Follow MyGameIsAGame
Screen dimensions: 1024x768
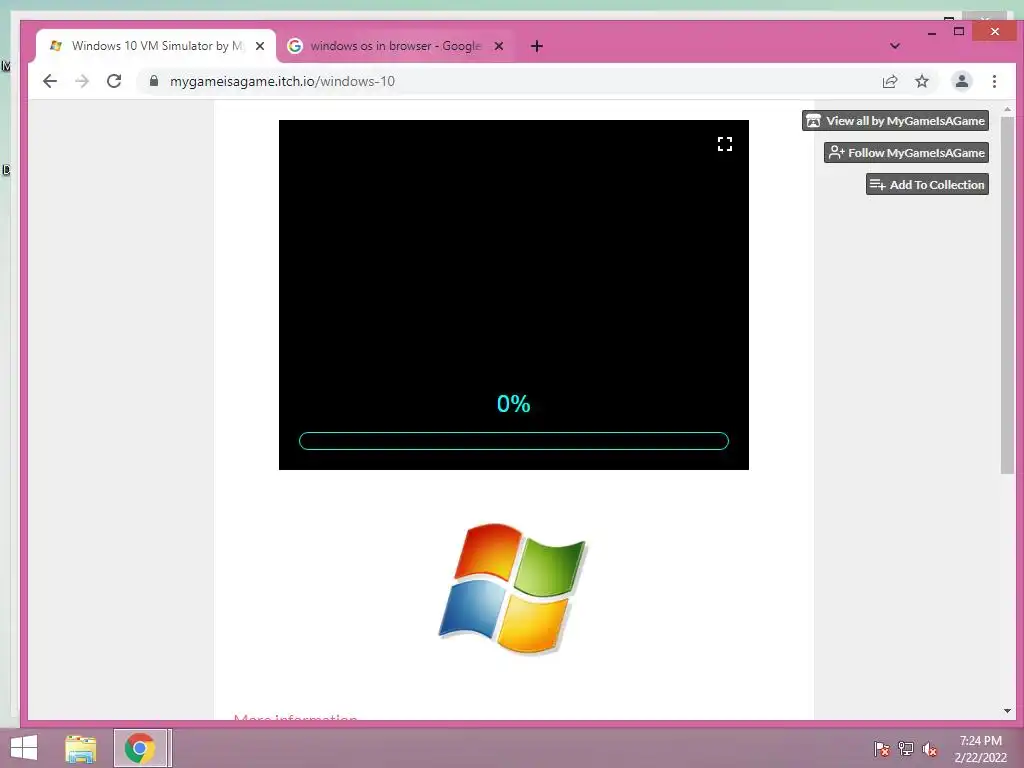click(906, 153)
